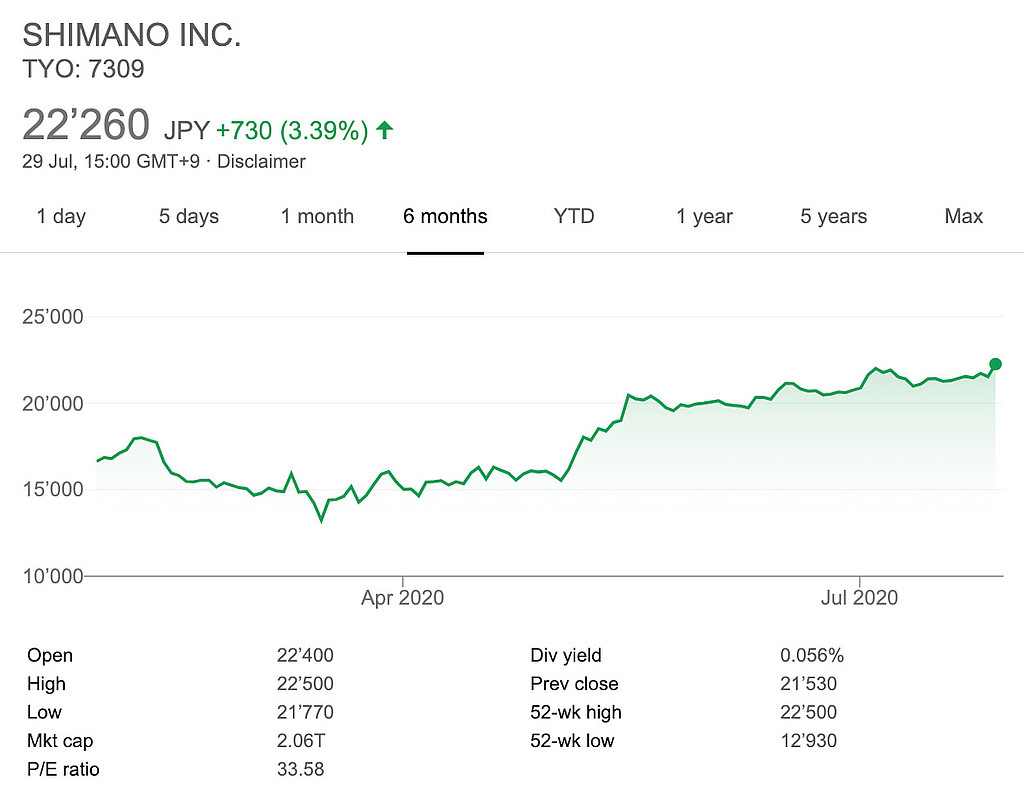Click the Apr 2020 axis label
Screen dimensions: 1024x801
click(402, 598)
